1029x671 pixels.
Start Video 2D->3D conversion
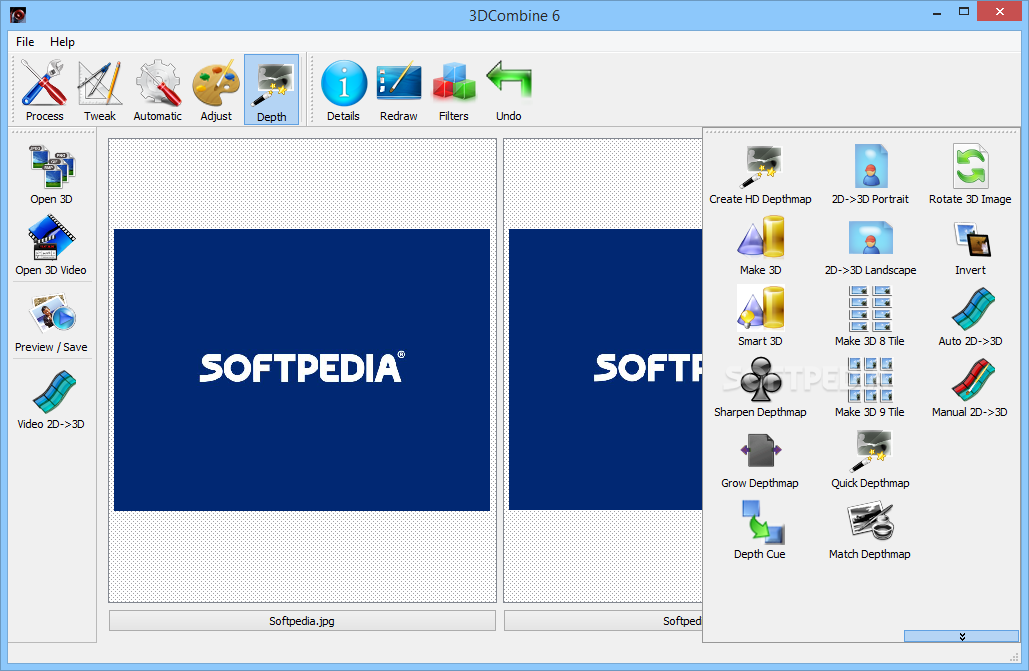[x=51, y=400]
